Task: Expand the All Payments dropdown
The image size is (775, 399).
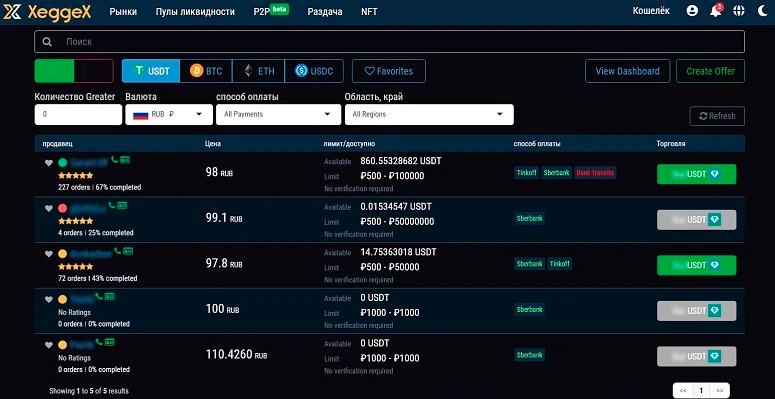Action: coord(278,114)
